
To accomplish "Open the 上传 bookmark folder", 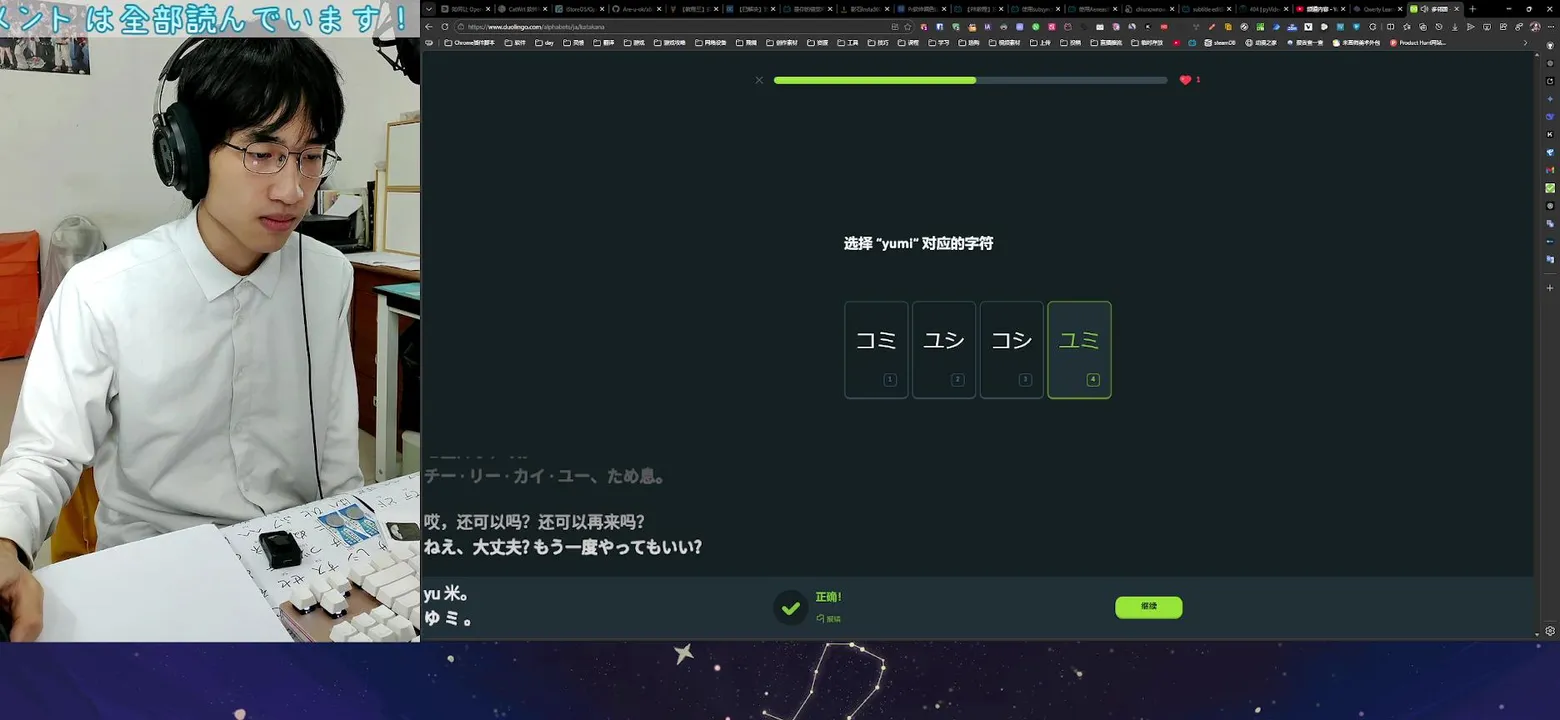I will coord(1040,43).
